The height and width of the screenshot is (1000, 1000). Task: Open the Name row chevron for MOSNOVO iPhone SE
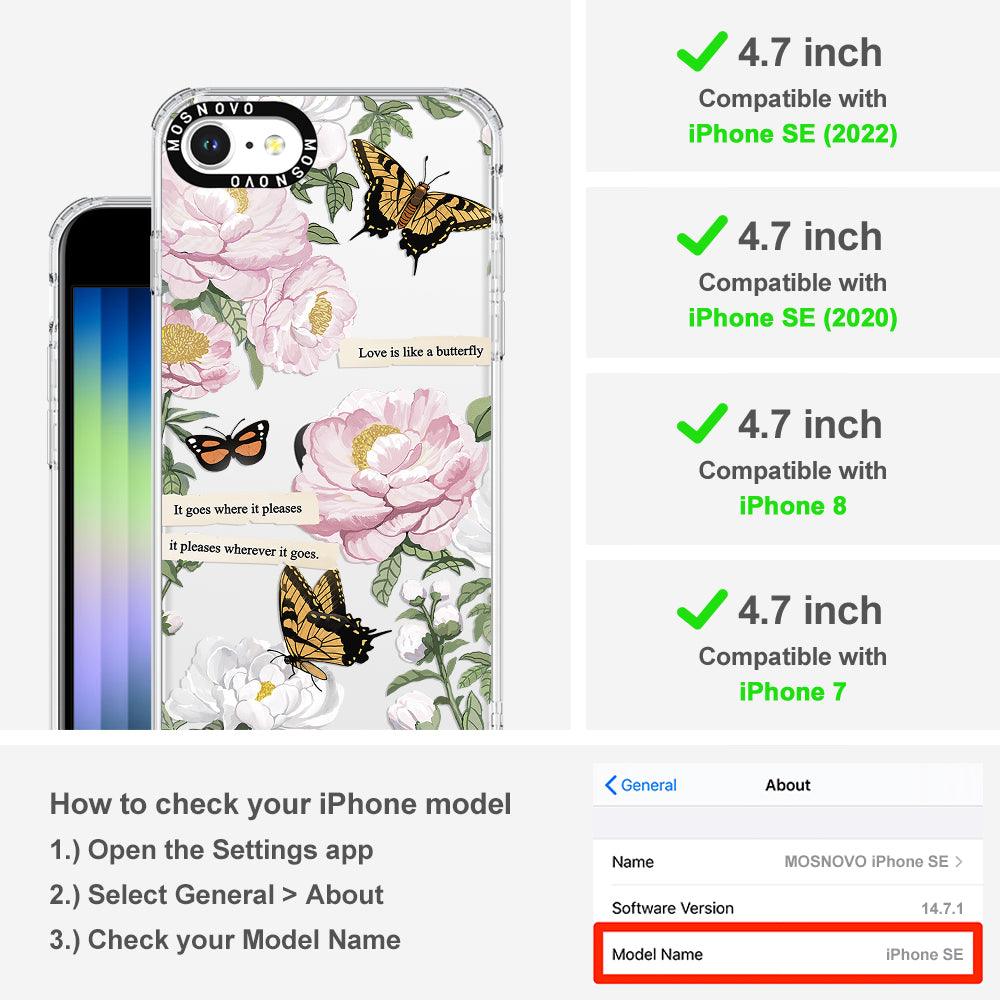tap(959, 862)
